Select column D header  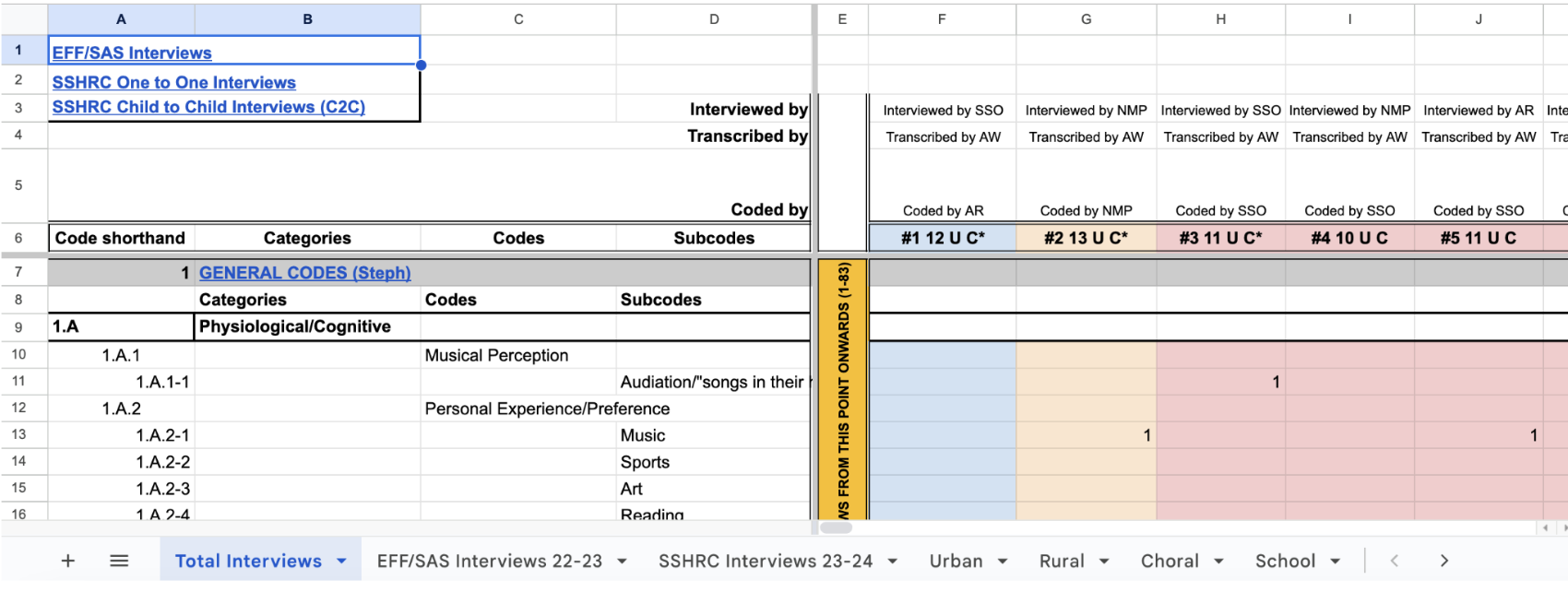click(714, 19)
